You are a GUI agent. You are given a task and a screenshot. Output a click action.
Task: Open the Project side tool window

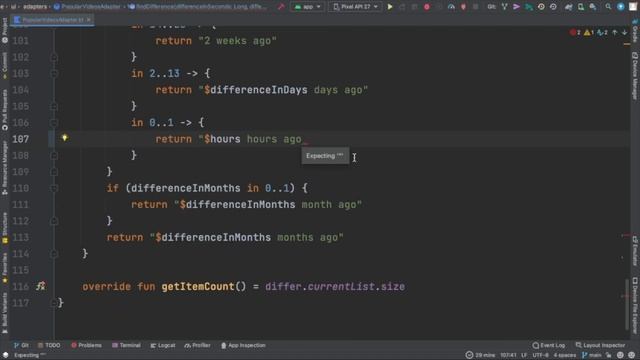pos(4,30)
